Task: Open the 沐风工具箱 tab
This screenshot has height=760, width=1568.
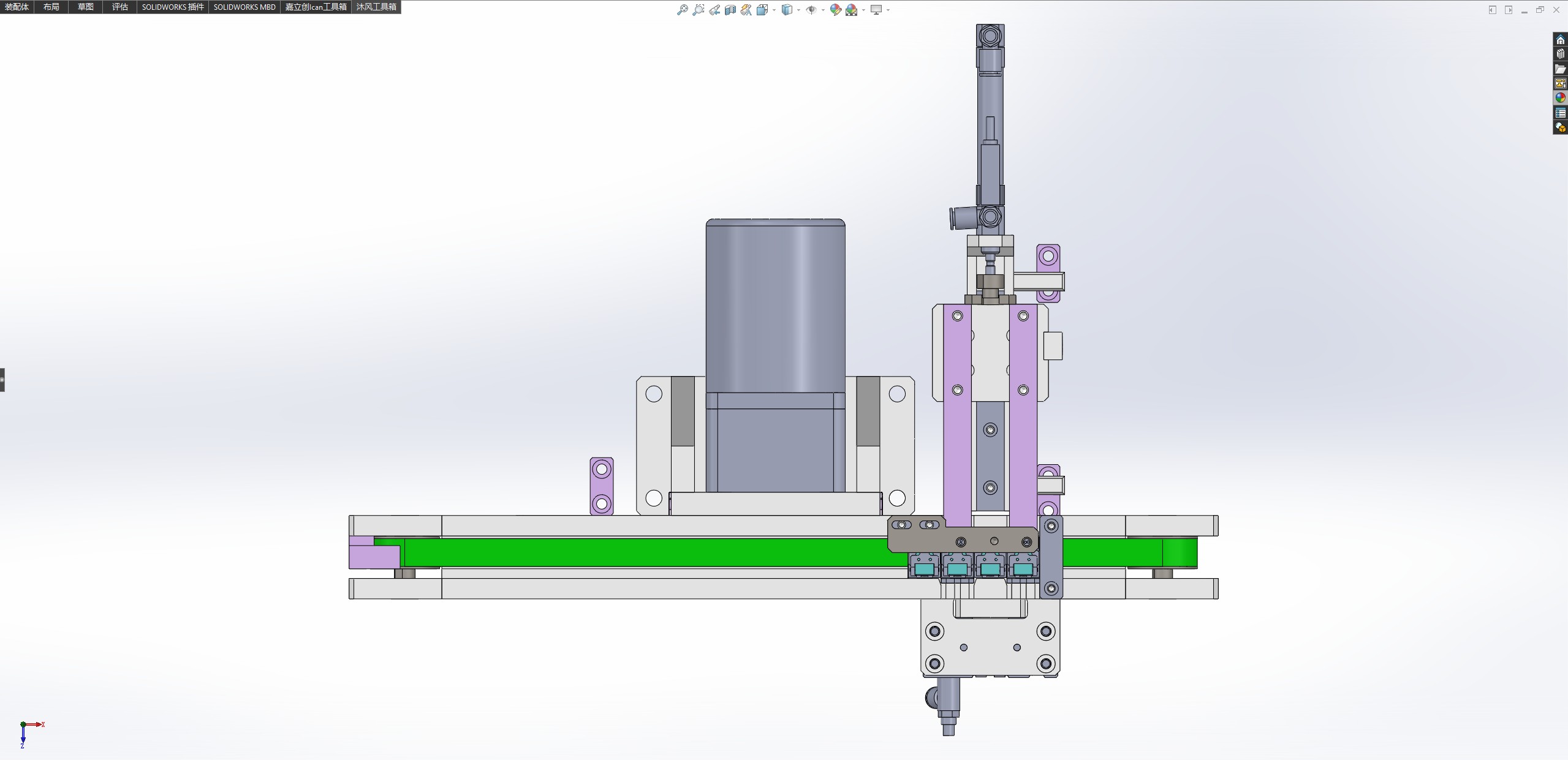Action: (376, 7)
